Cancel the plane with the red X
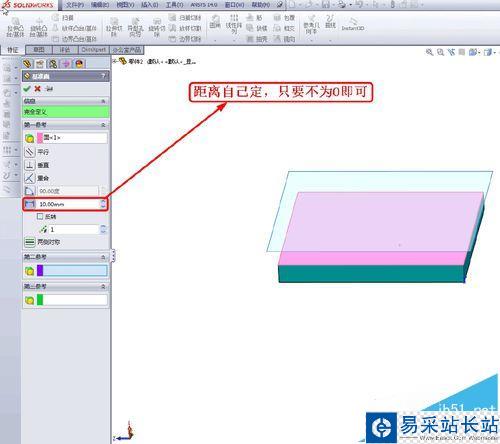The height and width of the screenshot is (444, 500). pyautogui.click(x=38, y=89)
